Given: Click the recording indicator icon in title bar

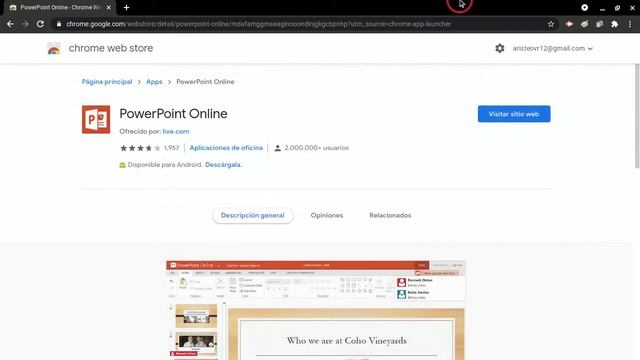Looking at the screenshot, I should tap(584, 7).
